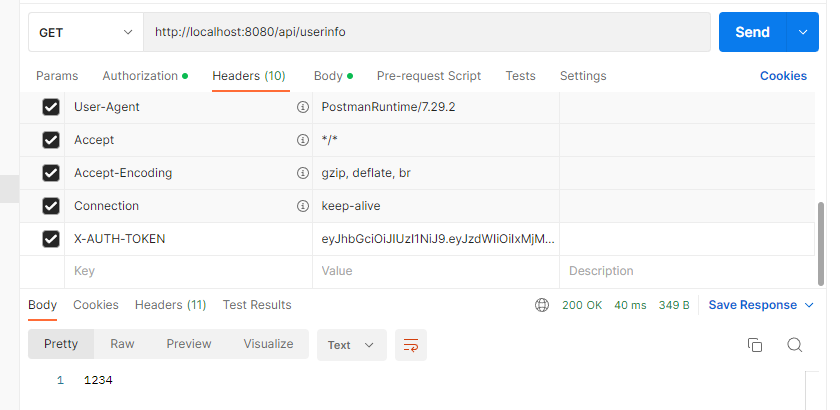Expand the Send button arrow options

click(x=802, y=32)
